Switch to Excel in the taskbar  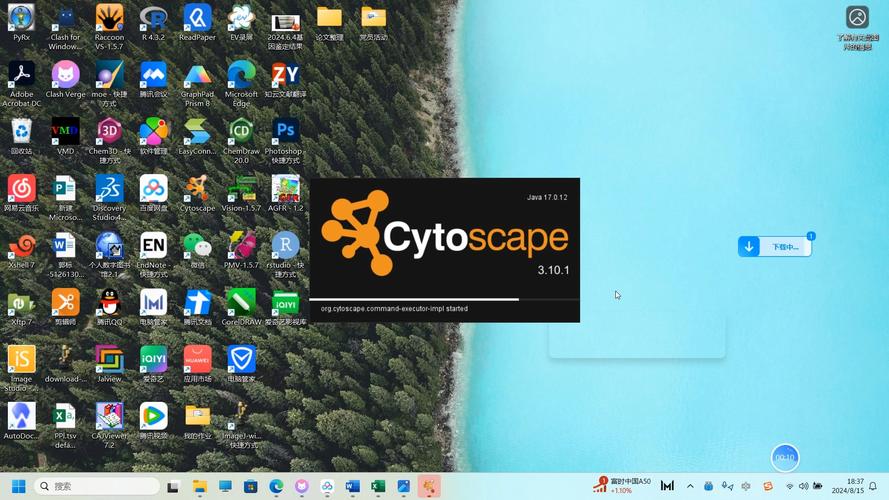(x=378, y=486)
